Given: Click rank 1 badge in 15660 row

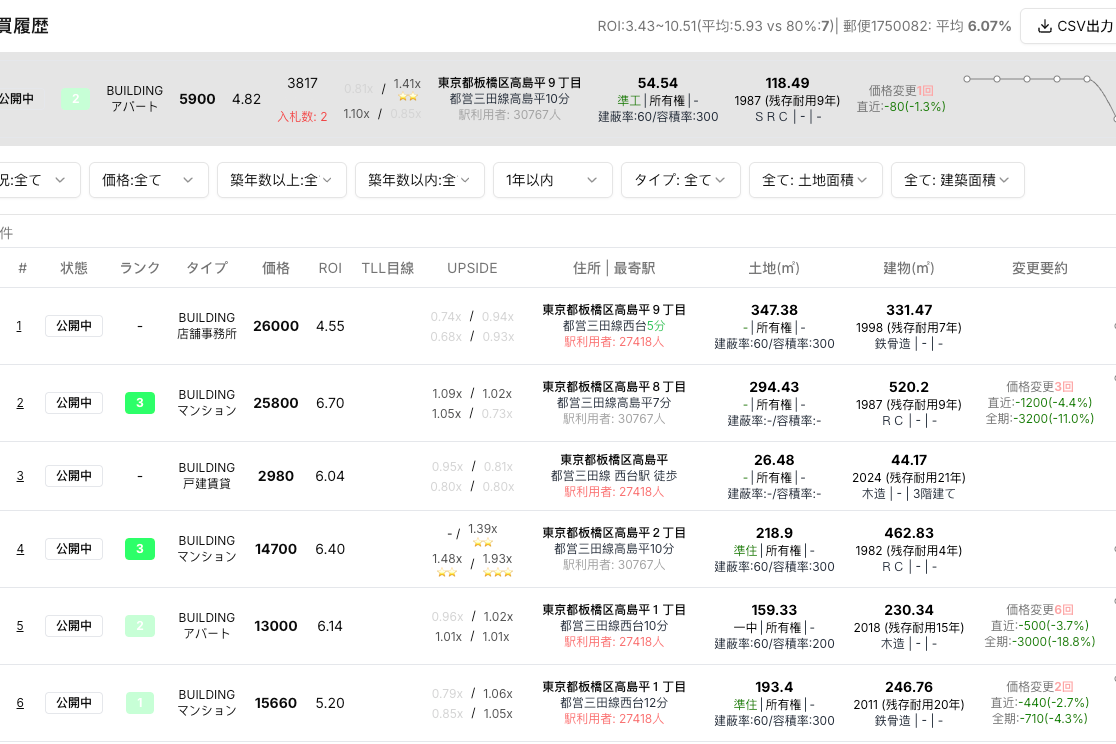Looking at the screenshot, I should click(x=140, y=703).
